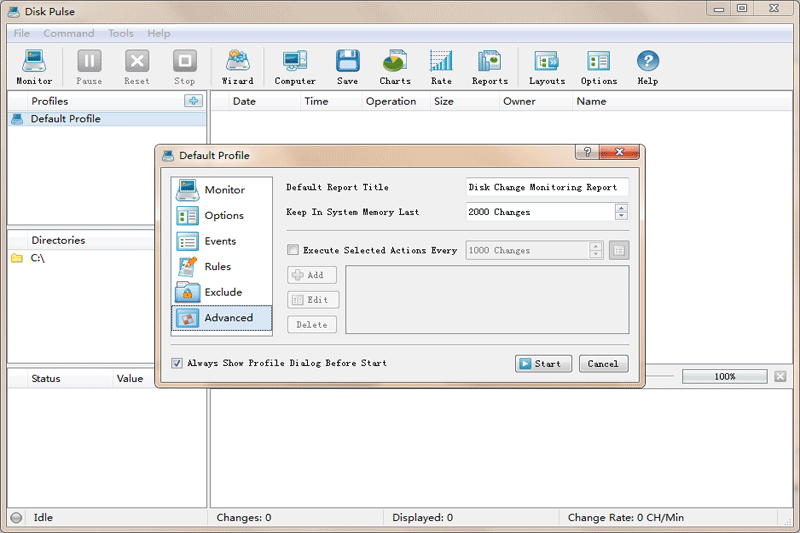Click the close icon next to the 100% bar
Screen dimensions: 800x533
[780, 376]
